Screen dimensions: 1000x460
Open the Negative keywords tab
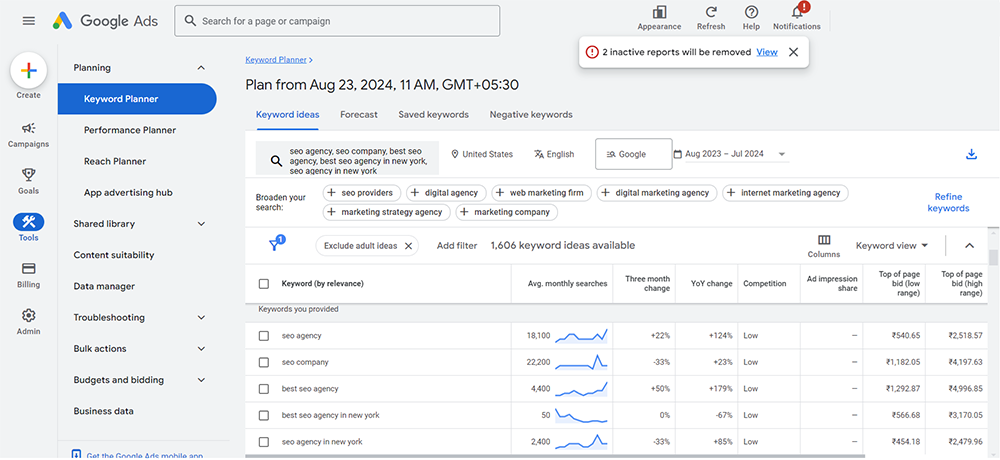(531, 115)
